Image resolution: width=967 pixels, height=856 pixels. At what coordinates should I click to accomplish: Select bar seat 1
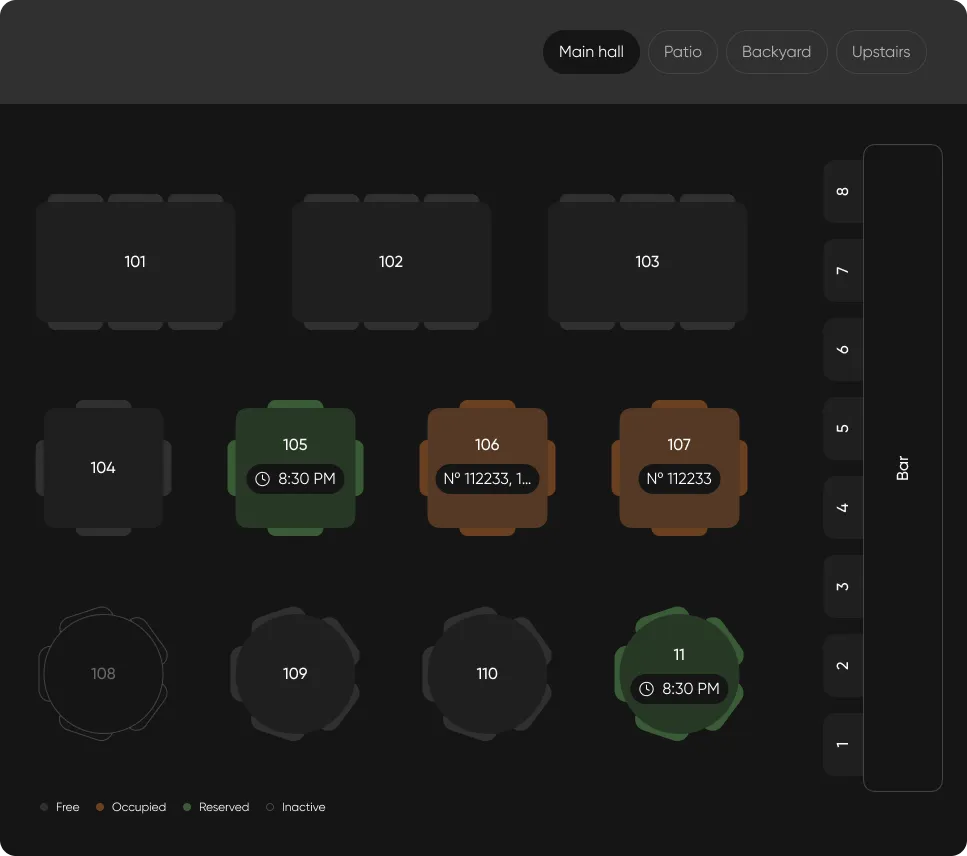click(842, 744)
